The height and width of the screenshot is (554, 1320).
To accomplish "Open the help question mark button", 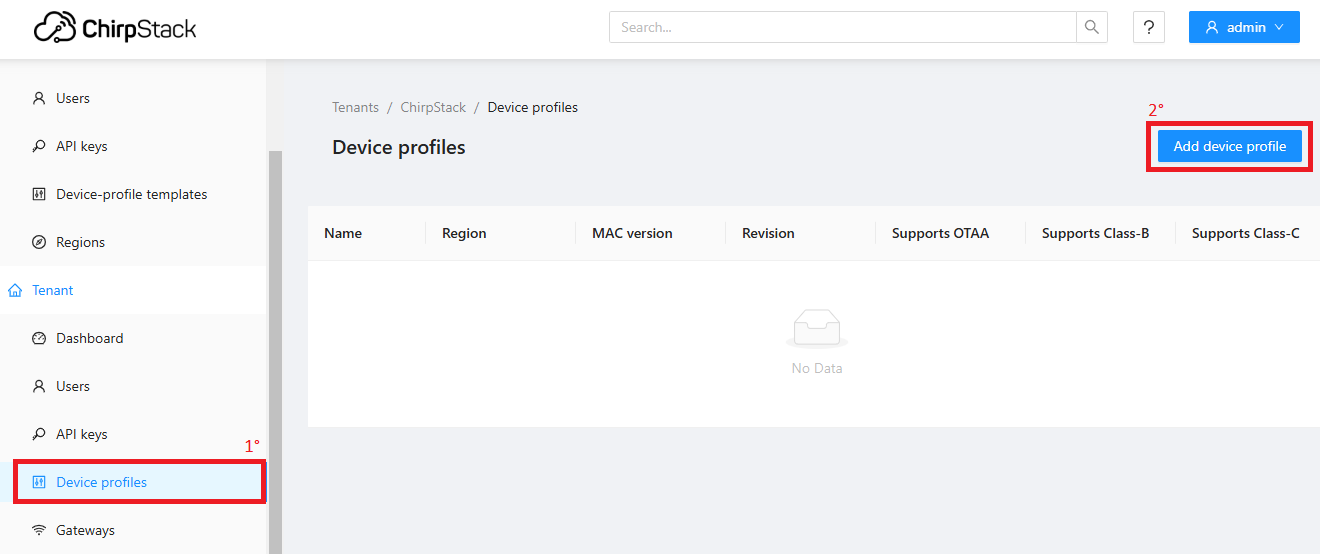I will tap(1149, 27).
